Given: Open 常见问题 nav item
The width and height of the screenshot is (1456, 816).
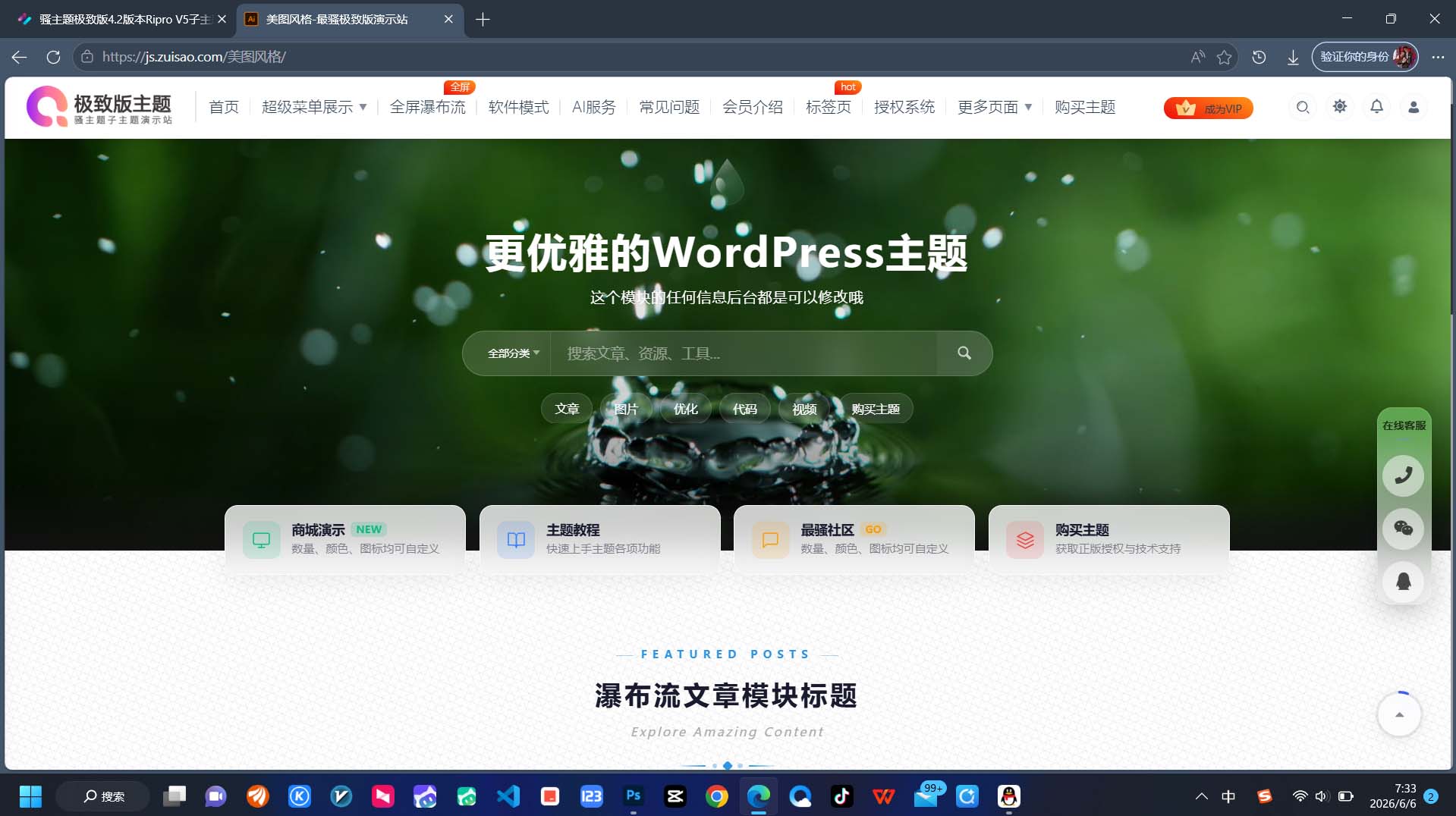Looking at the screenshot, I should 669,107.
